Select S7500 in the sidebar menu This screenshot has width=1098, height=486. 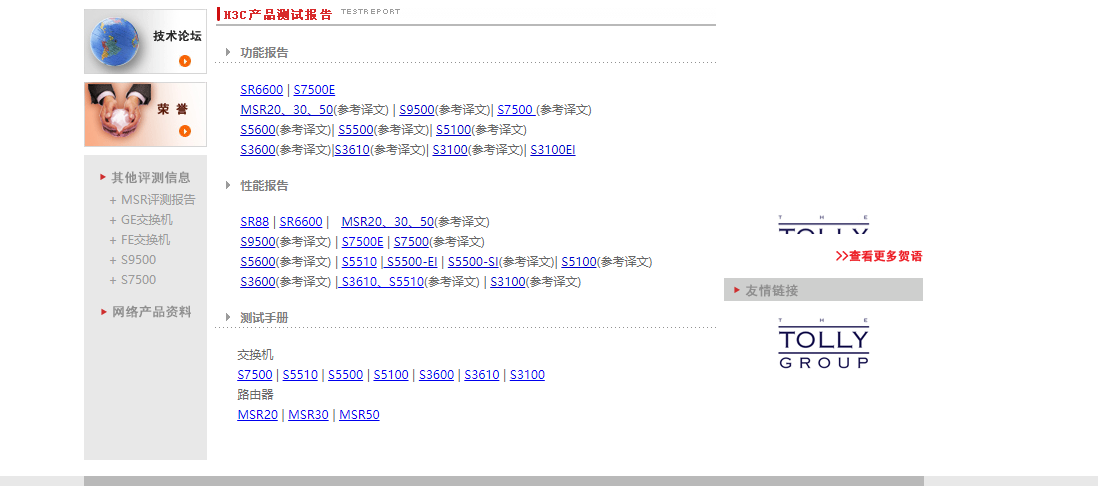(x=139, y=279)
